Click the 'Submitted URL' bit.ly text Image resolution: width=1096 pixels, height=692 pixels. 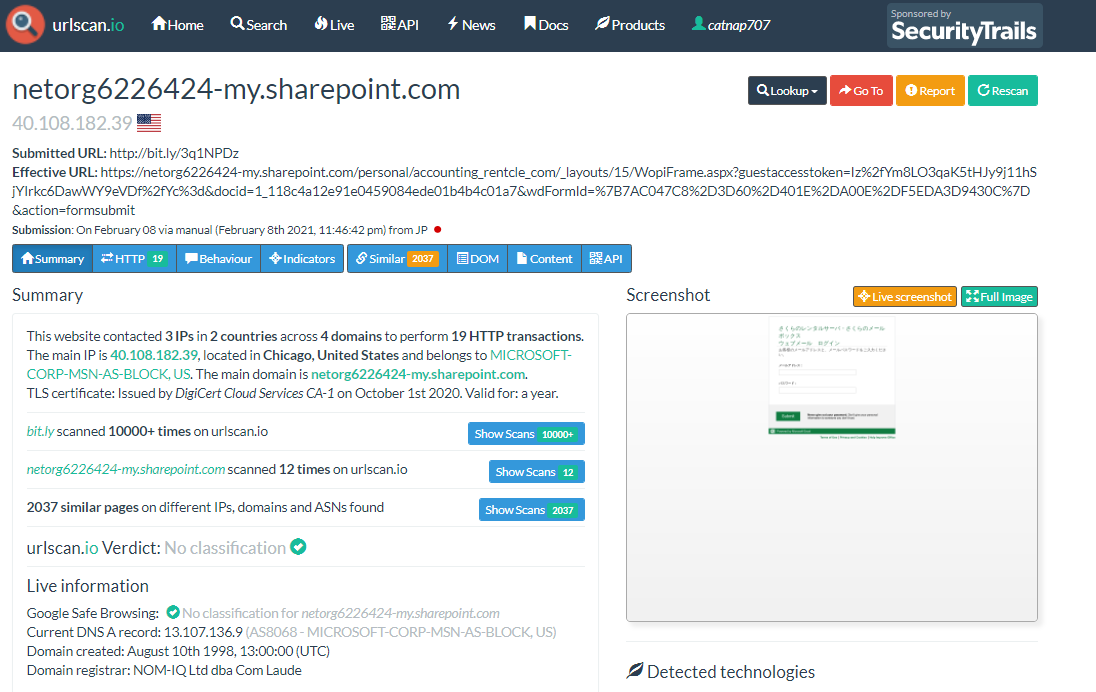[x=174, y=153]
